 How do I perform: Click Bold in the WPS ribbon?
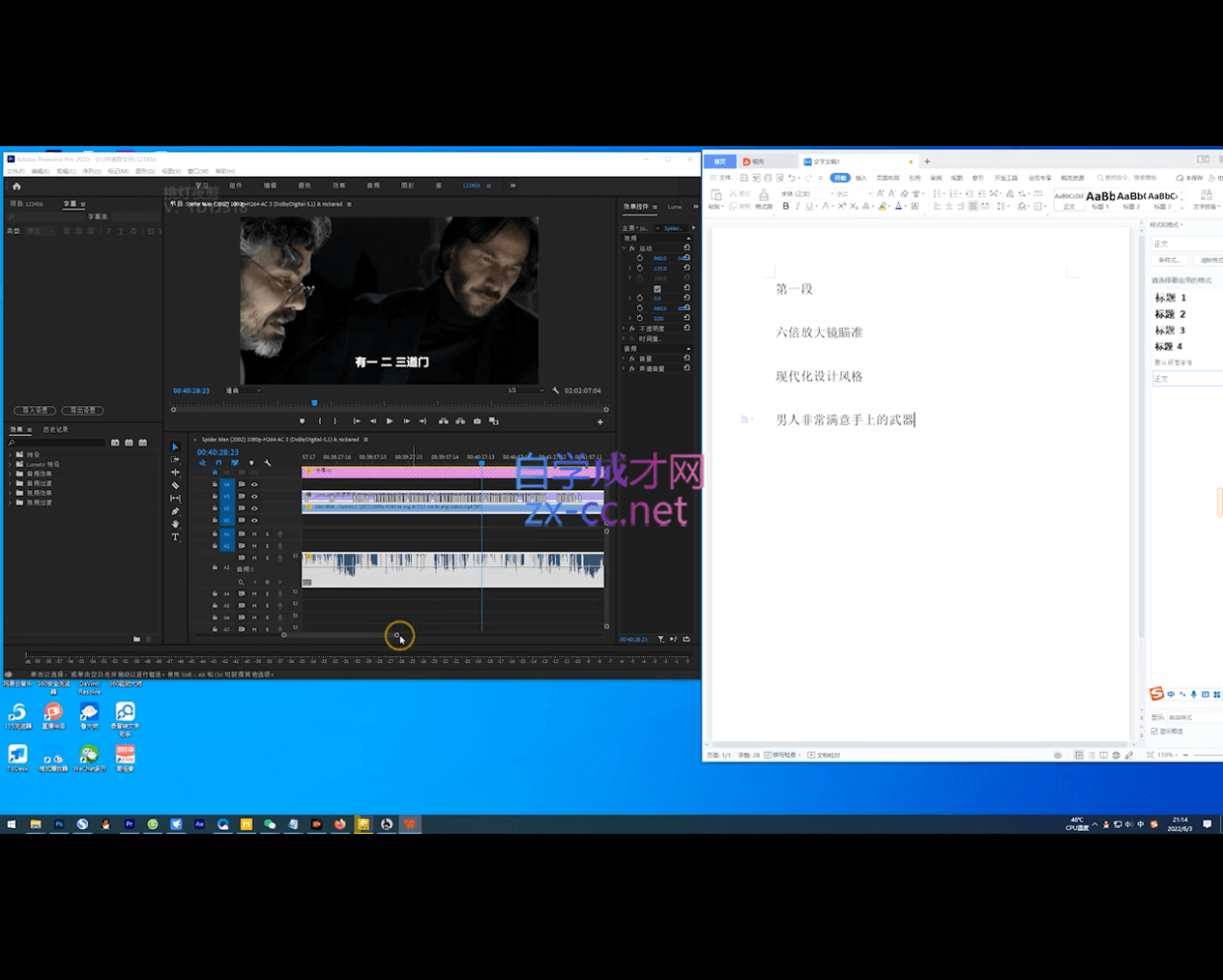(786, 206)
